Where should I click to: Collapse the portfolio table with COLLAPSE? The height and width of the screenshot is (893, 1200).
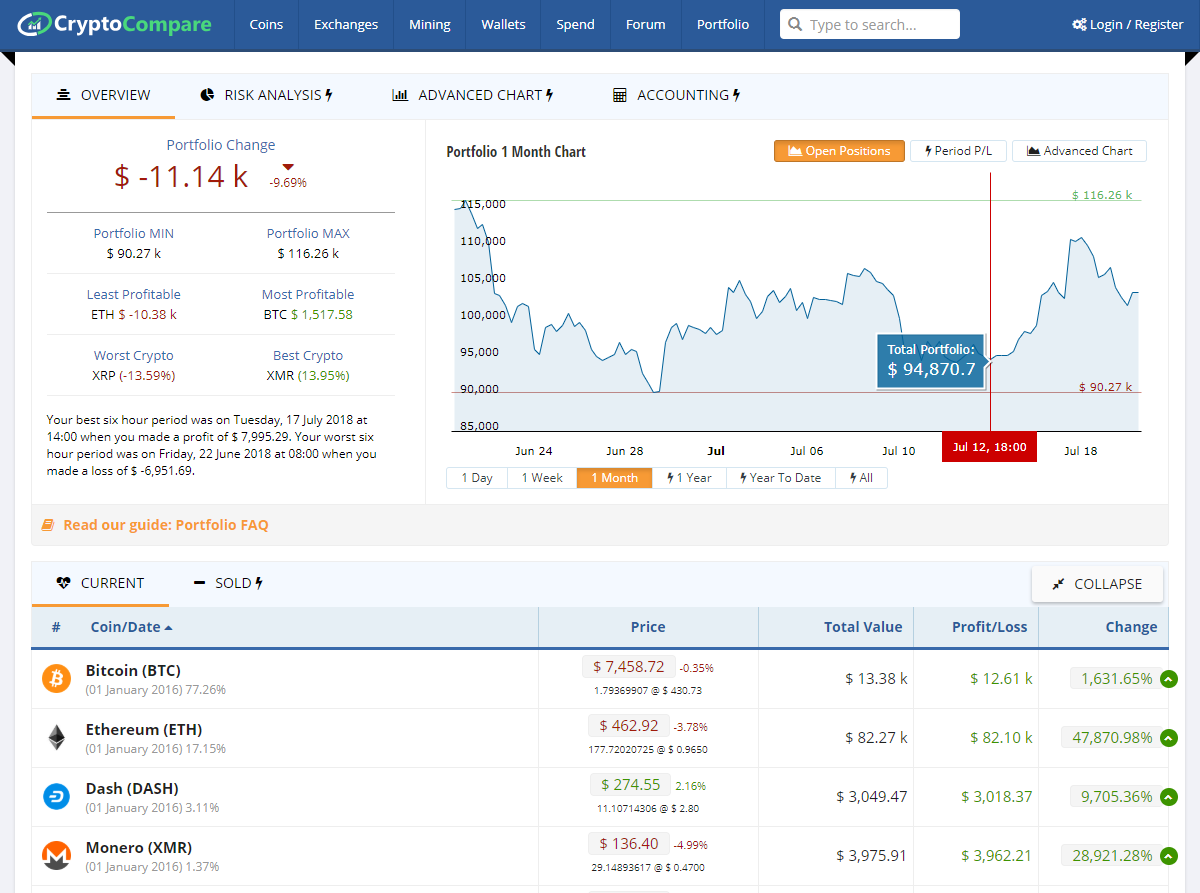(x=1097, y=582)
